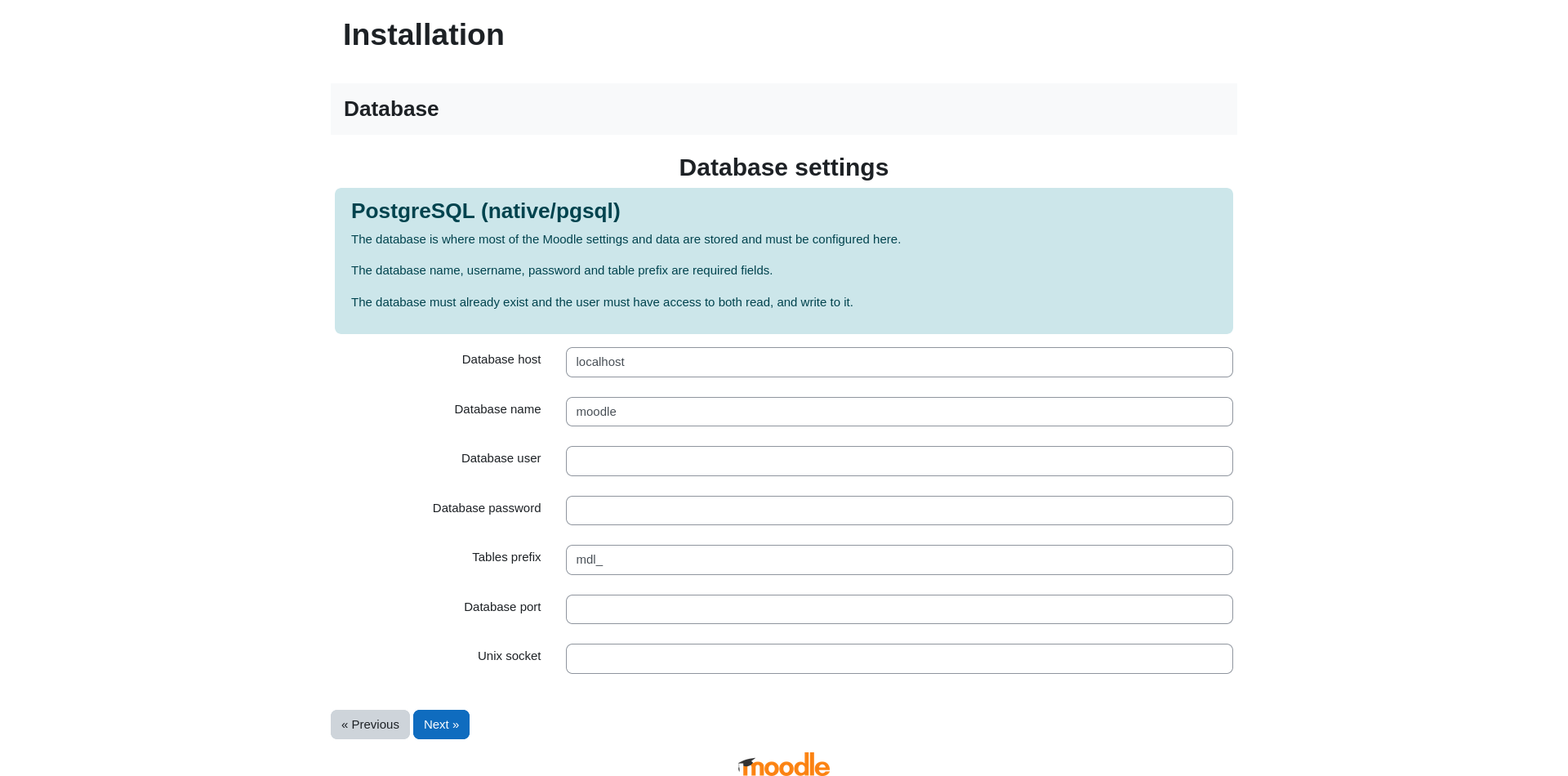1568x776 pixels.
Task: Click the Database user label
Action: [501, 458]
